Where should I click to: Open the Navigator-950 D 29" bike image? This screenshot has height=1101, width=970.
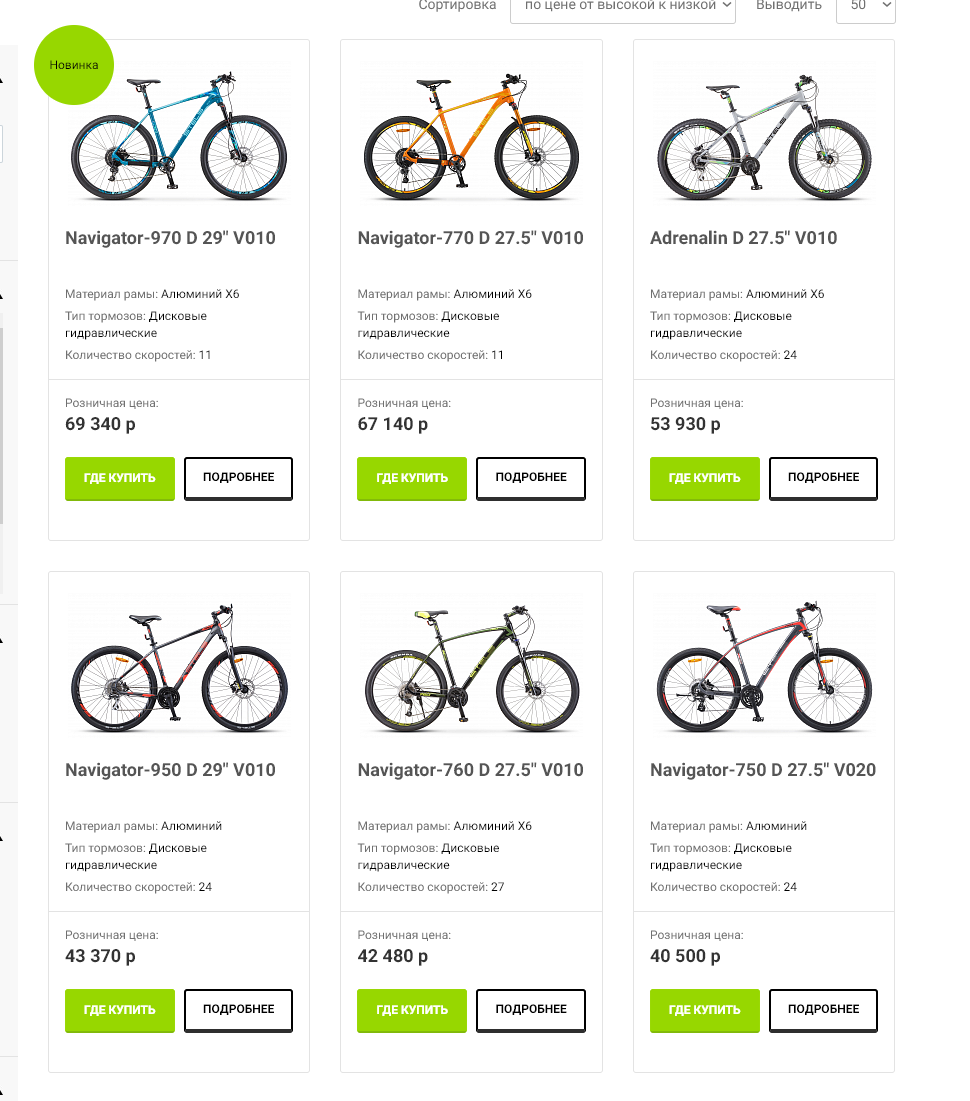point(179,668)
